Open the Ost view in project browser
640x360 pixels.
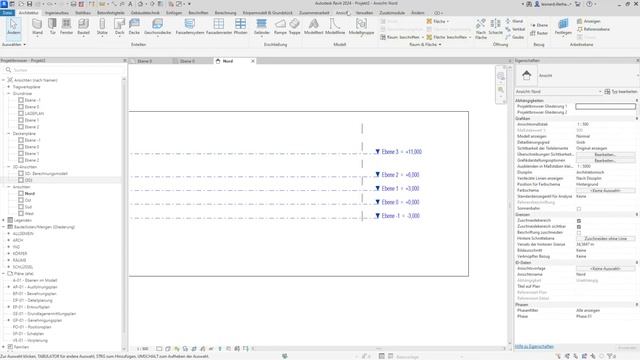pos(28,200)
